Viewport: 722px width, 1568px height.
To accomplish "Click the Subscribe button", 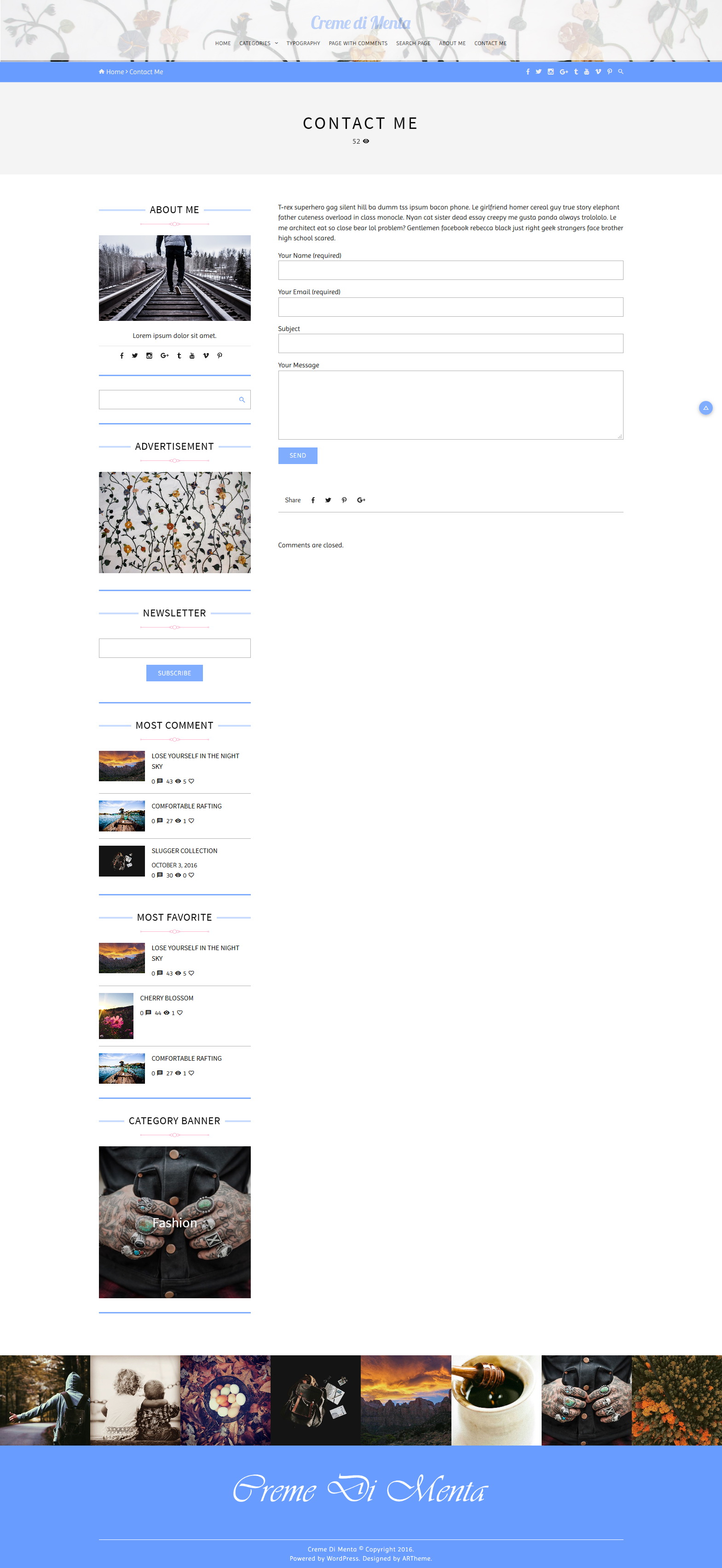I will click(174, 673).
